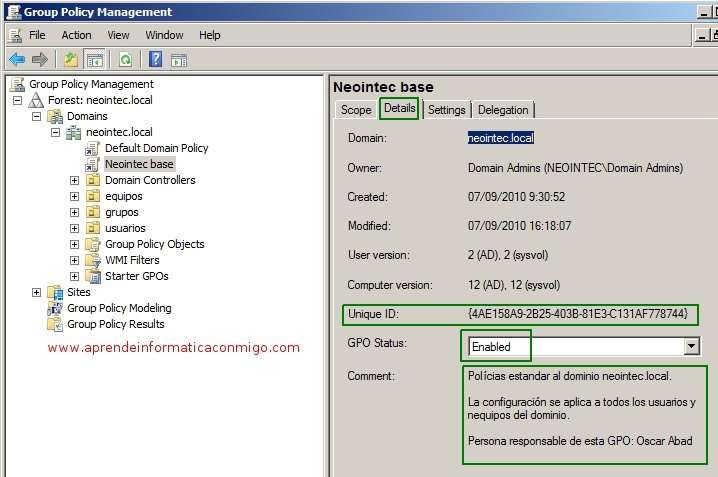Click the Group Policy Management title bar icon

coord(14,11)
